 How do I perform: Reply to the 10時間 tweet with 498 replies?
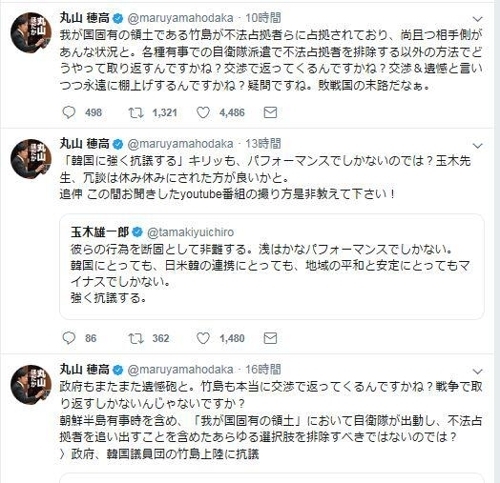pyautogui.click(x=69, y=112)
